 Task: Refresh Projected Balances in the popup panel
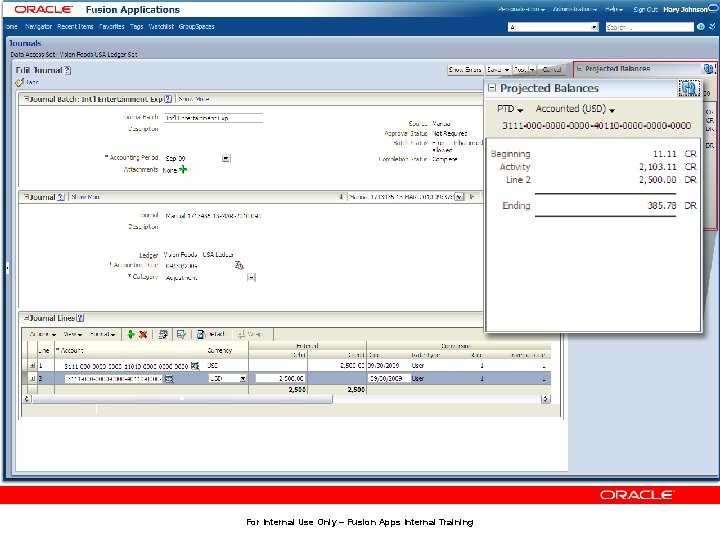688,87
